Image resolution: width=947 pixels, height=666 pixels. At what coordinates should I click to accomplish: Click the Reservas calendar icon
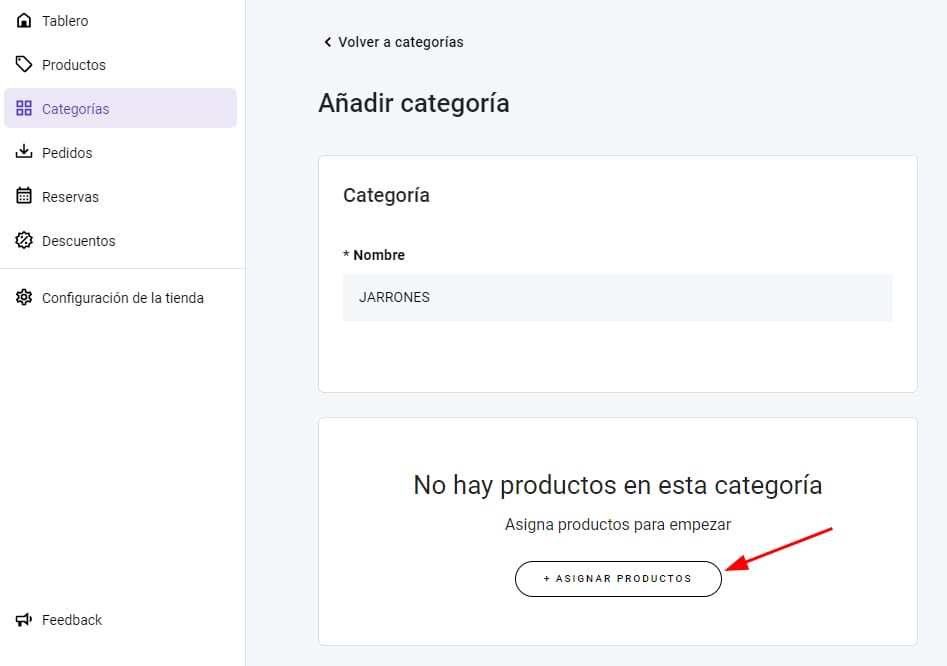click(x=24, y=196)
